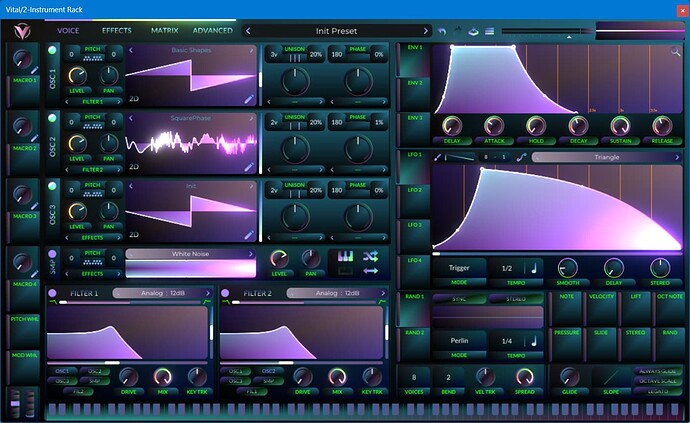
Task: Open OSC 1 Basic Shapes wavetable selector
Action: 191,50
